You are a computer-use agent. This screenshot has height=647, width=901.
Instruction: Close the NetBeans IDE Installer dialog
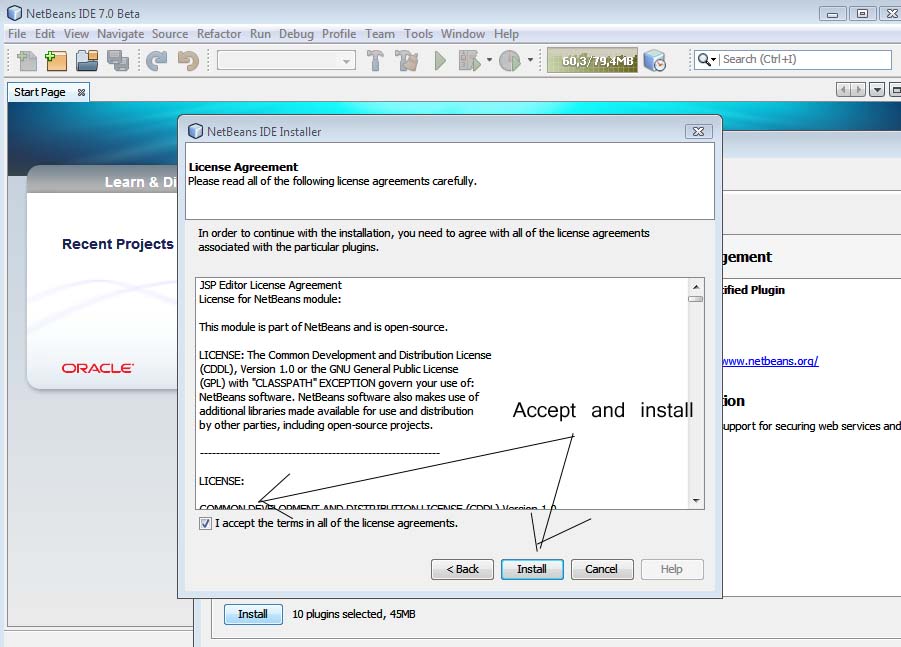(x=698, y=132)
